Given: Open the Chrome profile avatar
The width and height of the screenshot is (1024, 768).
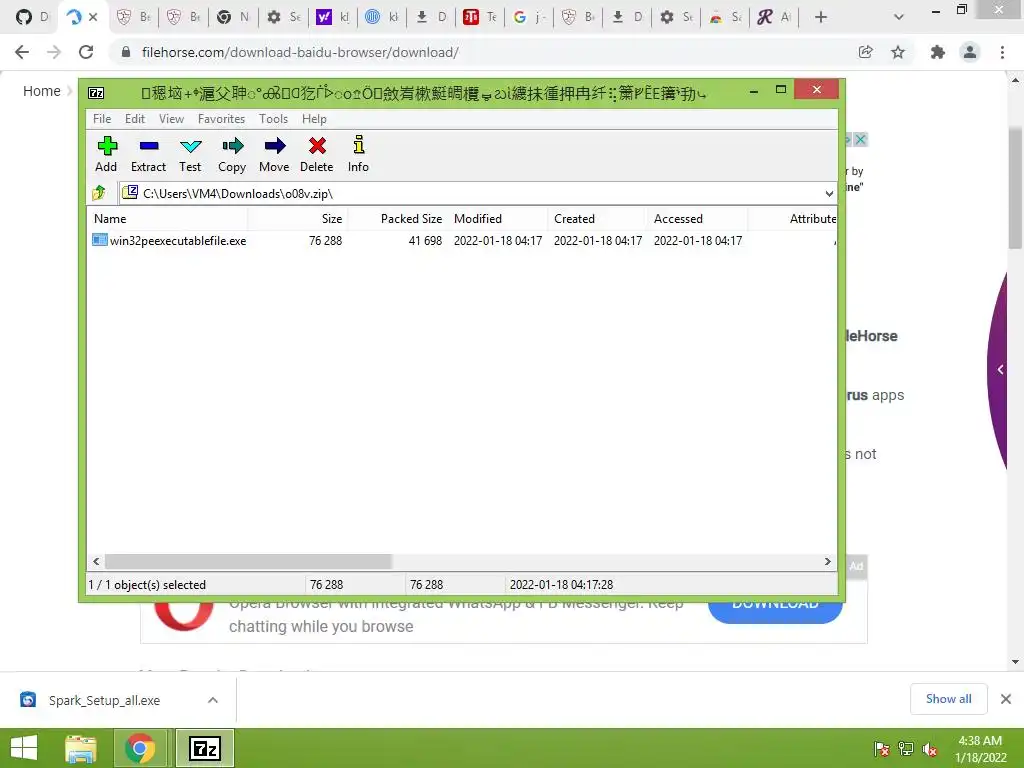Looking at the screenshot, I should coord(970,52).
